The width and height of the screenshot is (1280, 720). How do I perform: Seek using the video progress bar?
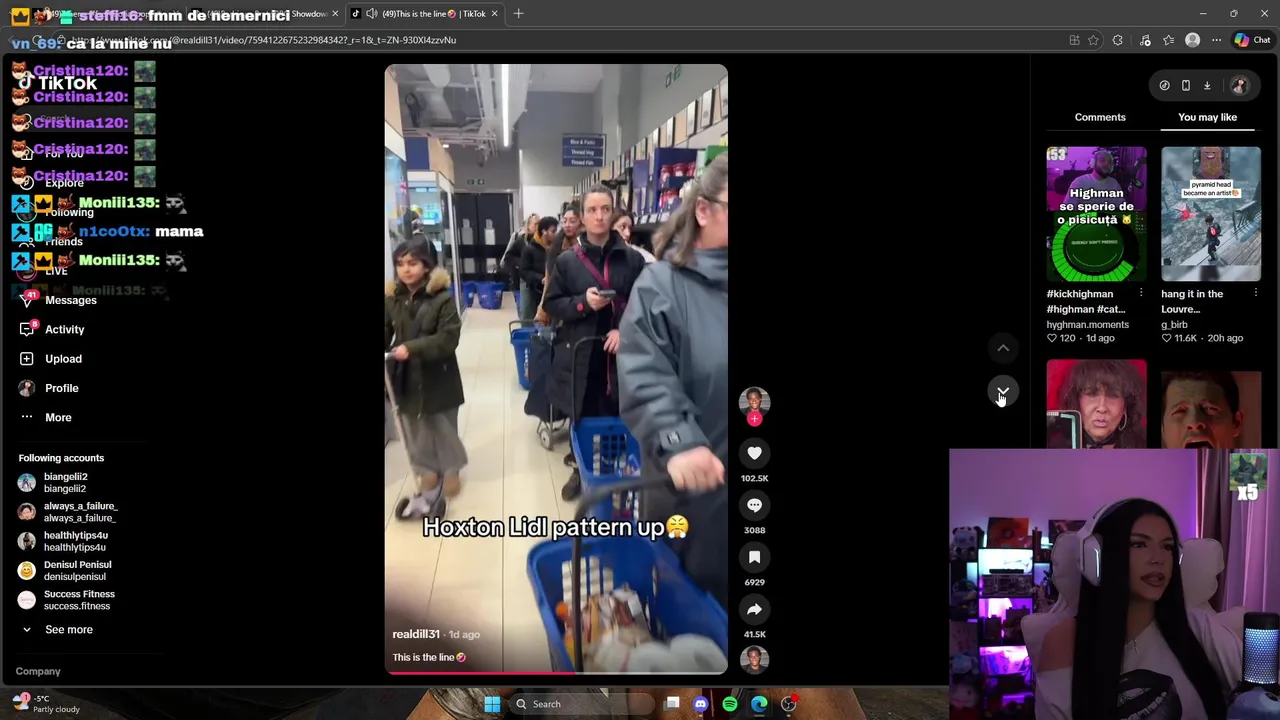[556, 673]
